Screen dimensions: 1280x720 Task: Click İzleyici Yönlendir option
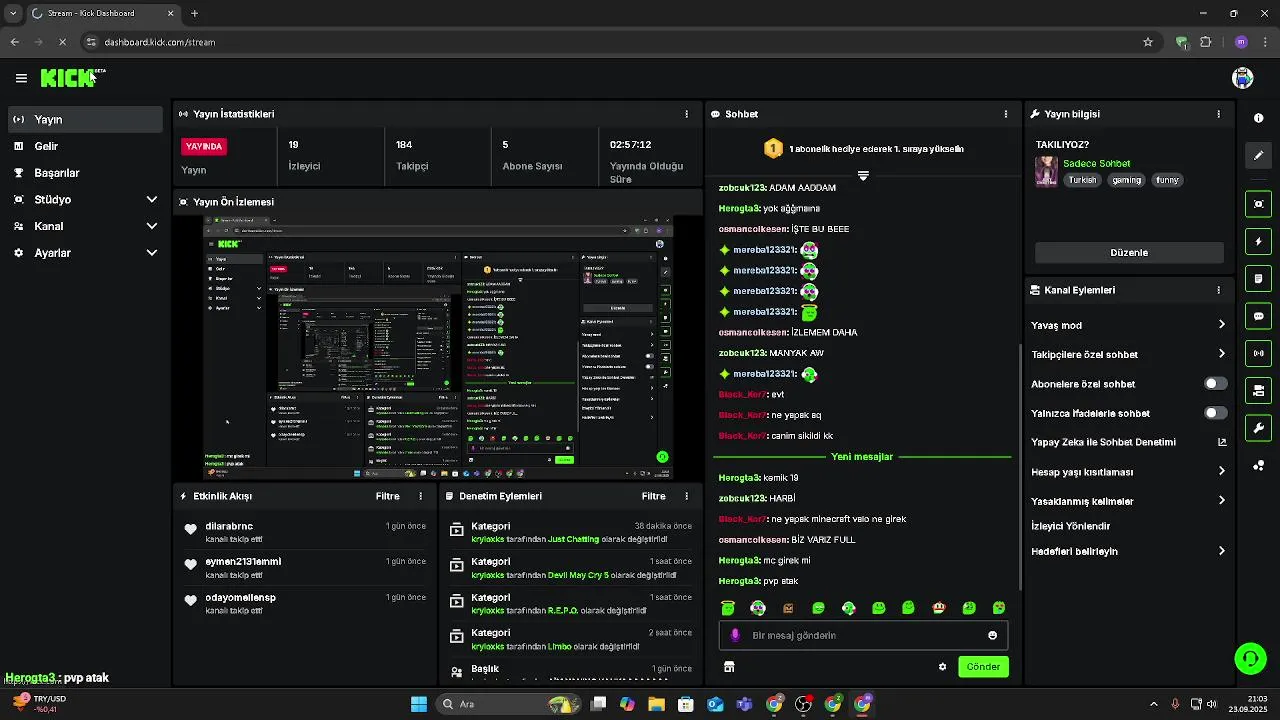click(x=1071, y=526)
